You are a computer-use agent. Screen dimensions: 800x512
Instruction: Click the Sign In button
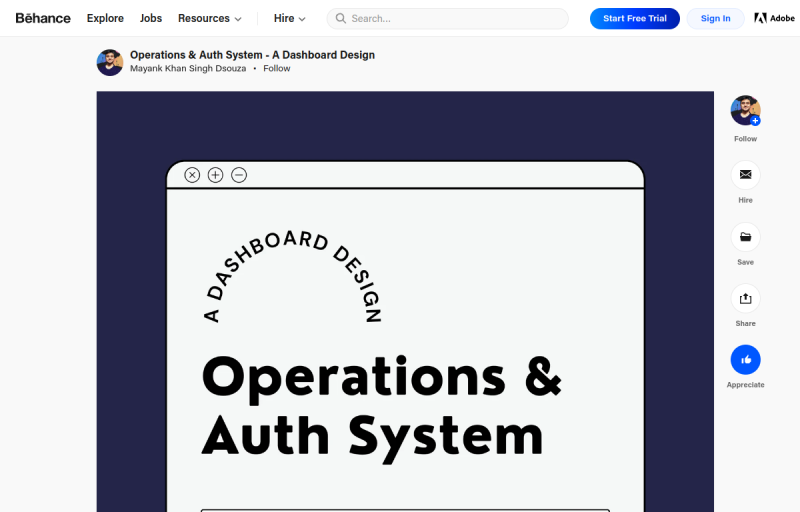715,18
